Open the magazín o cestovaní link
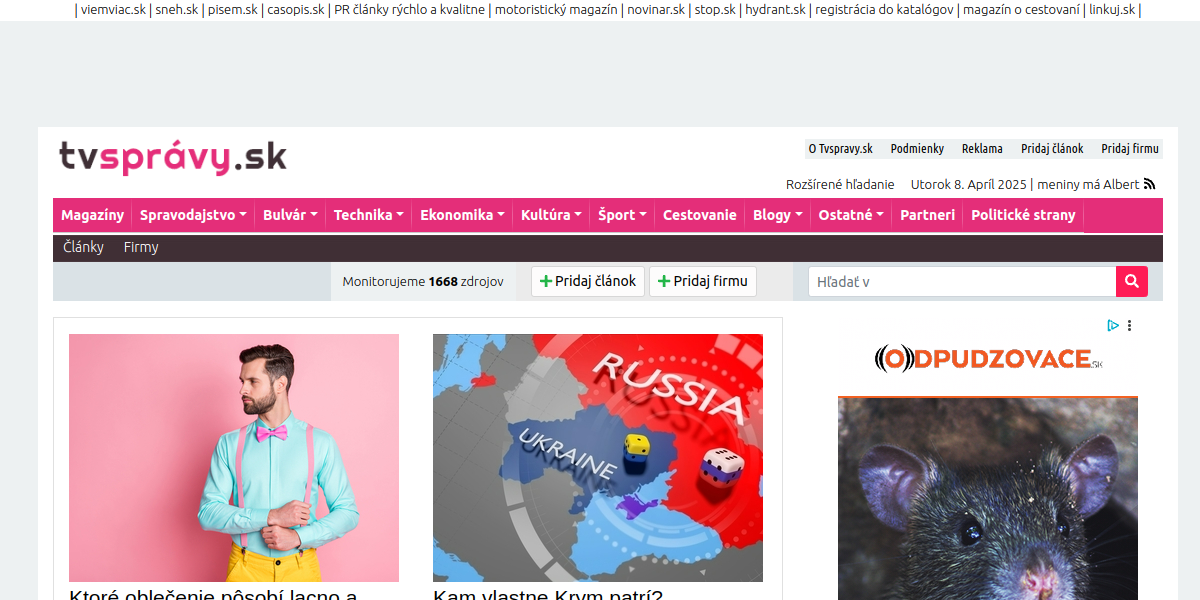Viewport: 1200px width, 600px height. [x=1022, y=10]
